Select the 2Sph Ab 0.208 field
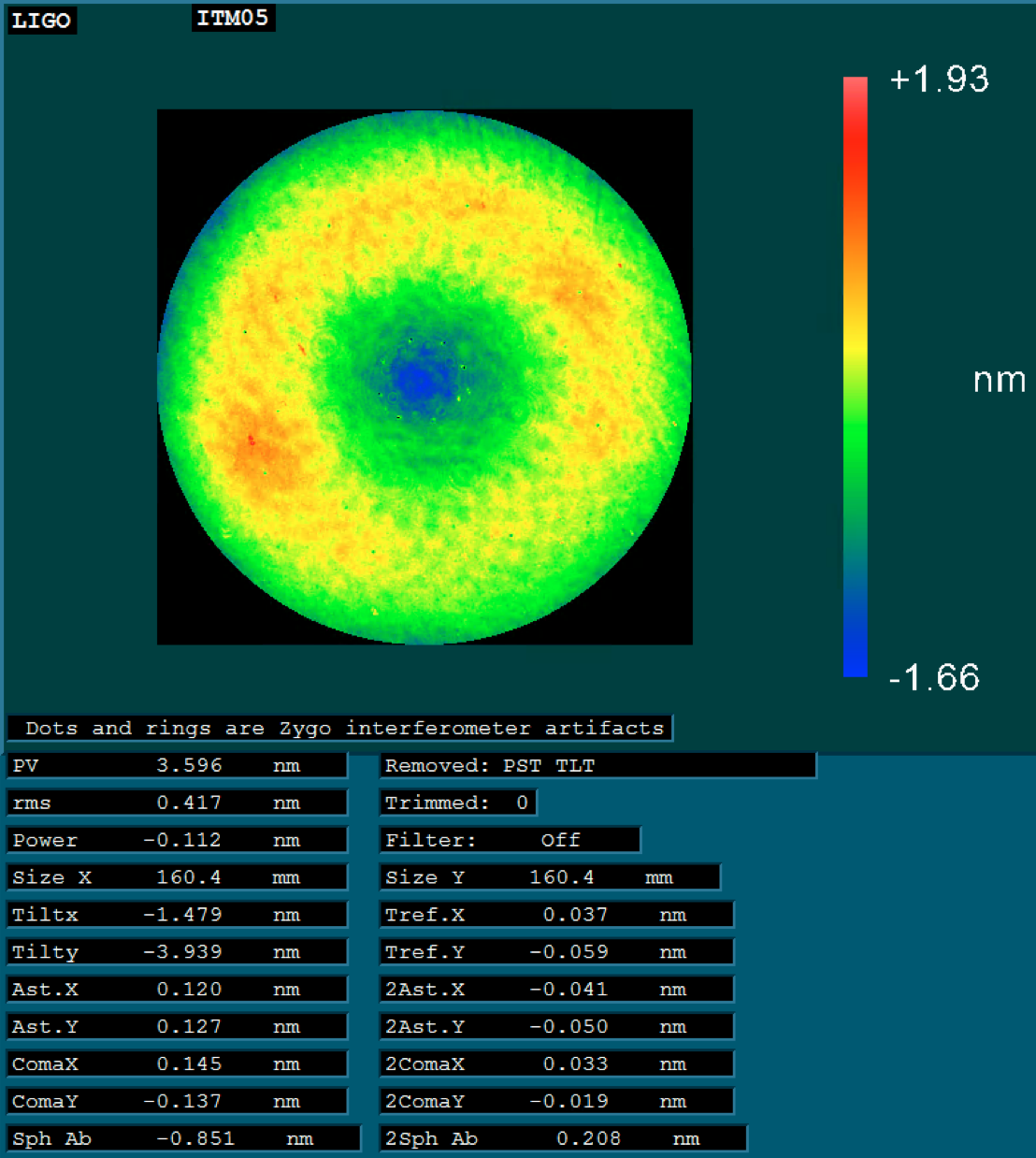Image resolution: width=1036 pixels, height=1158 pixels. coord(564,1138)
